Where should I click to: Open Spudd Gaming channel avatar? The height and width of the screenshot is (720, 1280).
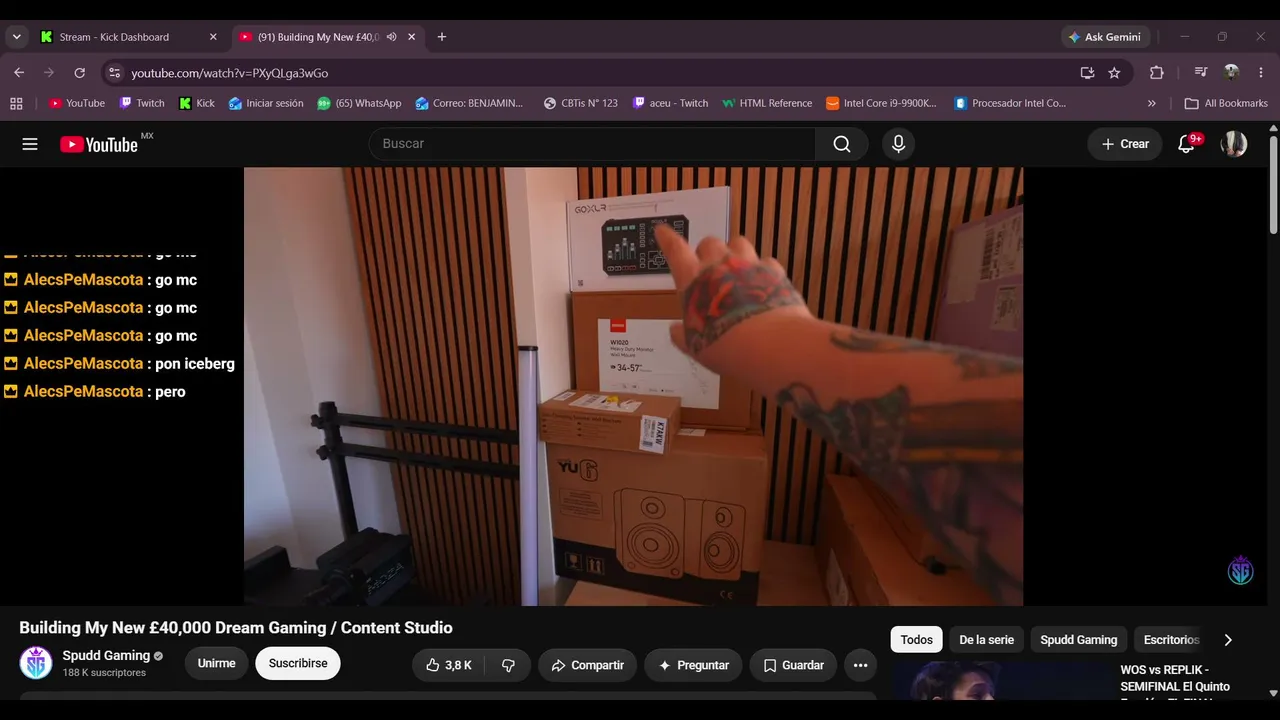[x=36, y=663]
